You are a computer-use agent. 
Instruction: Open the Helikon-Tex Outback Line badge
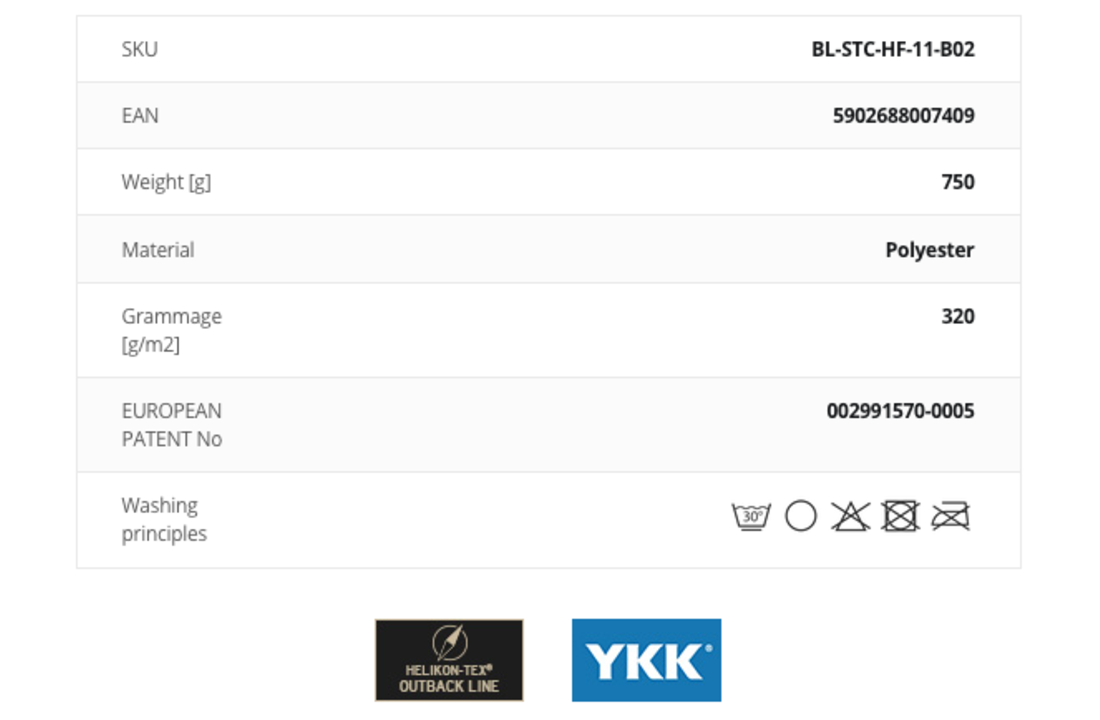click(x=449, y=660)
